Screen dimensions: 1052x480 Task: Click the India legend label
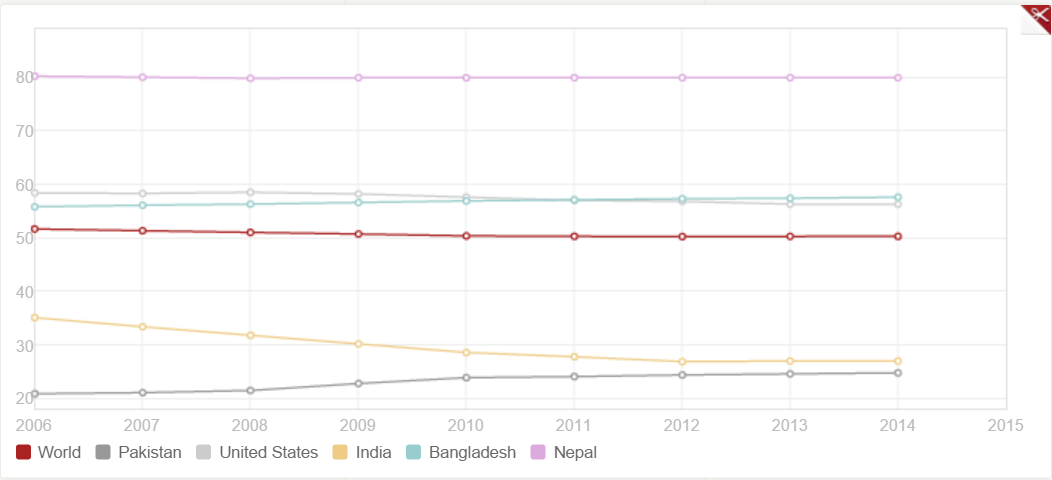coord(373,453)
